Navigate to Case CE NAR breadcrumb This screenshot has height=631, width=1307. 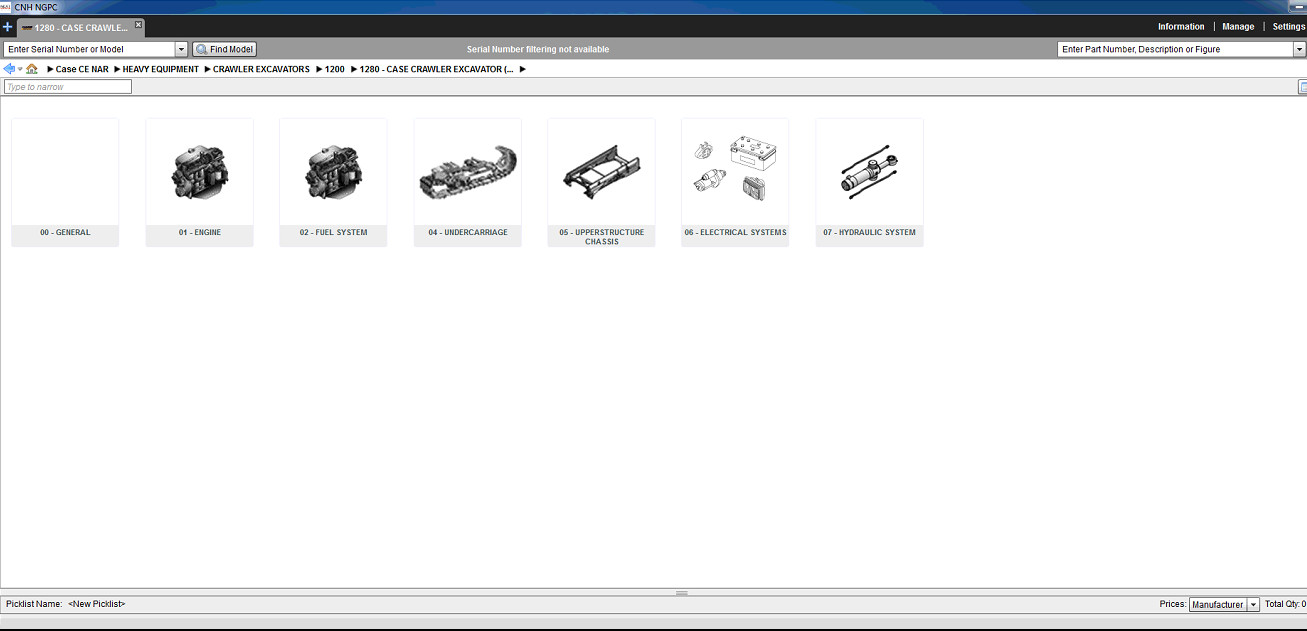[82, 70]
